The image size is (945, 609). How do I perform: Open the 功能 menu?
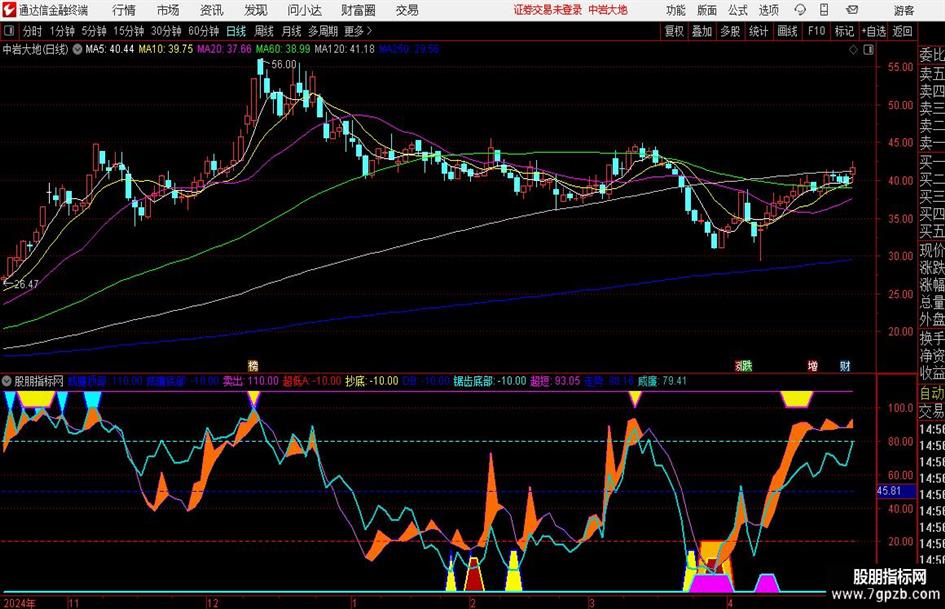676,10
